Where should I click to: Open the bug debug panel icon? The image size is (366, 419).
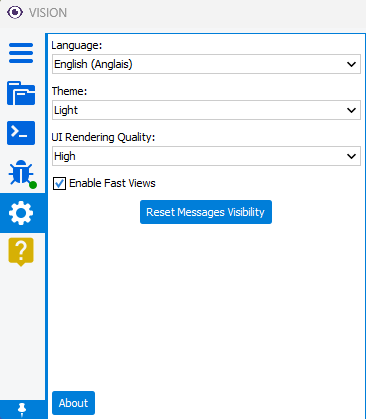click(21, 173)
